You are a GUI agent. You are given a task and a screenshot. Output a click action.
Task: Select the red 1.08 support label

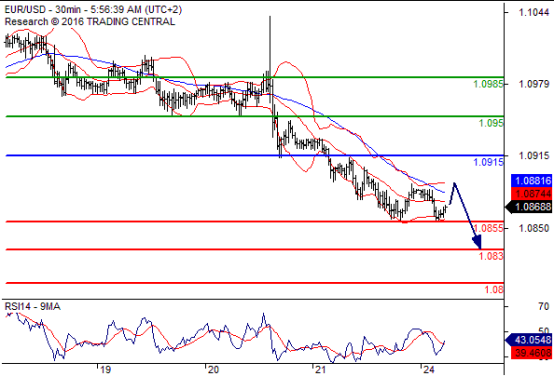coord(494,290)
